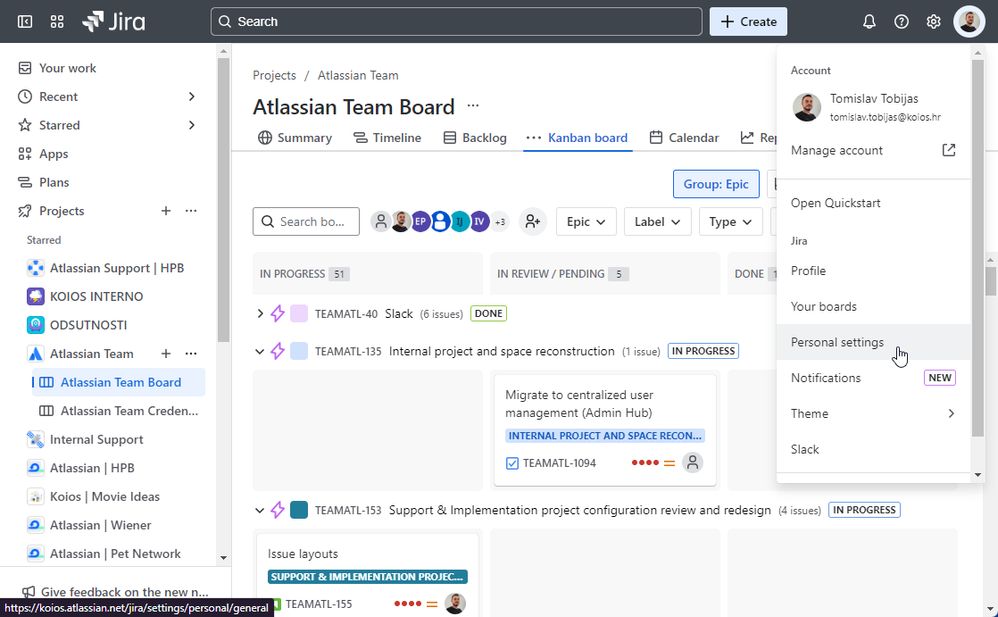
Task: Collapse the TEAMATL-135 epic row
Action: click(260, 351)
